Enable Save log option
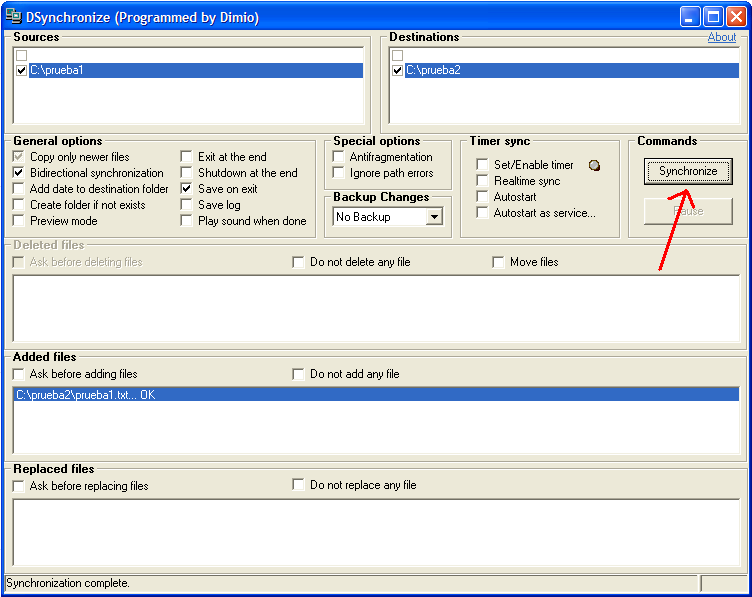This screenshot has width=752, height=597. click(x=187, y=205)
